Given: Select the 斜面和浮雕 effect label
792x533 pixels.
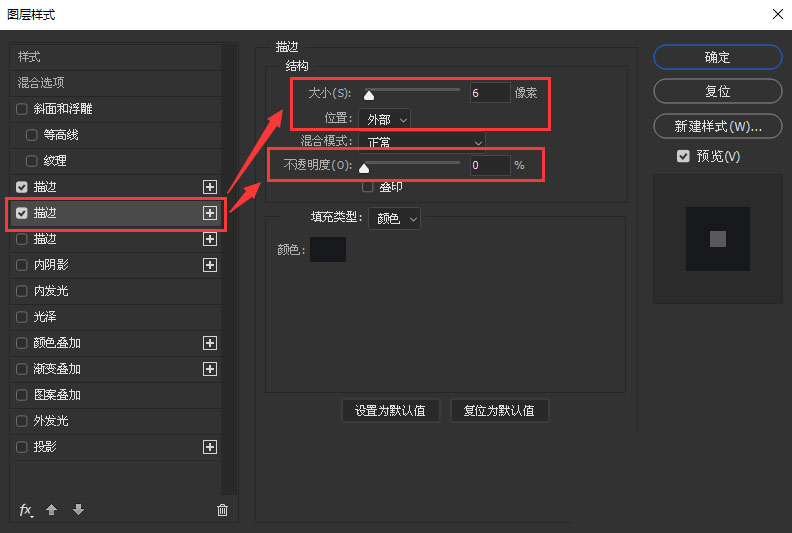Looking at the screenshot, I should pos(63,109).
